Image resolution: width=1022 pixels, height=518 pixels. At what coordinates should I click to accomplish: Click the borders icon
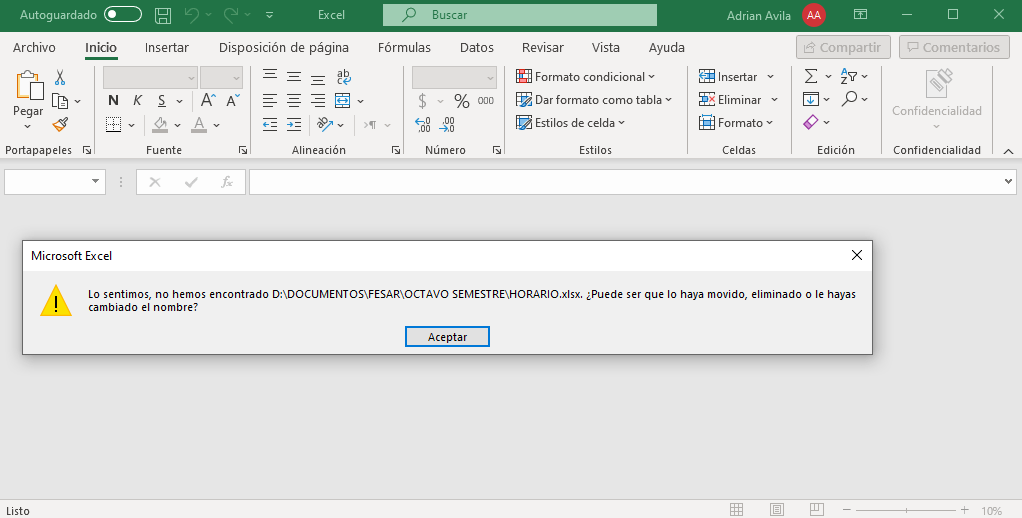tap(113, 124)
